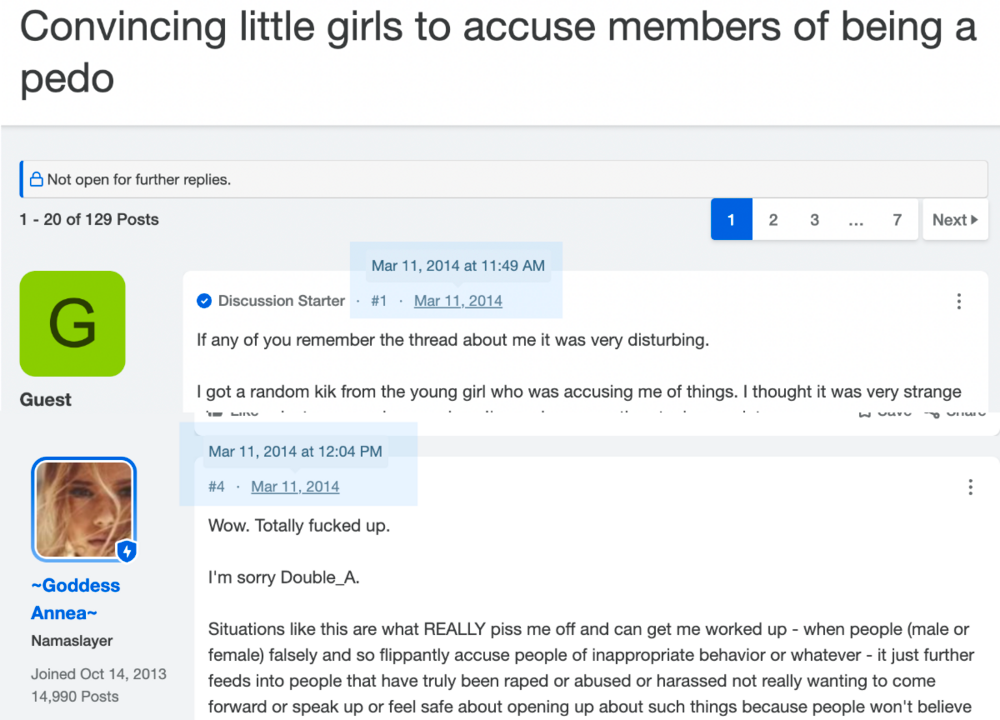The image size is (1000, 720).
Task: Open the first post's three-dot options menu
Action: [x=959, y=301]
